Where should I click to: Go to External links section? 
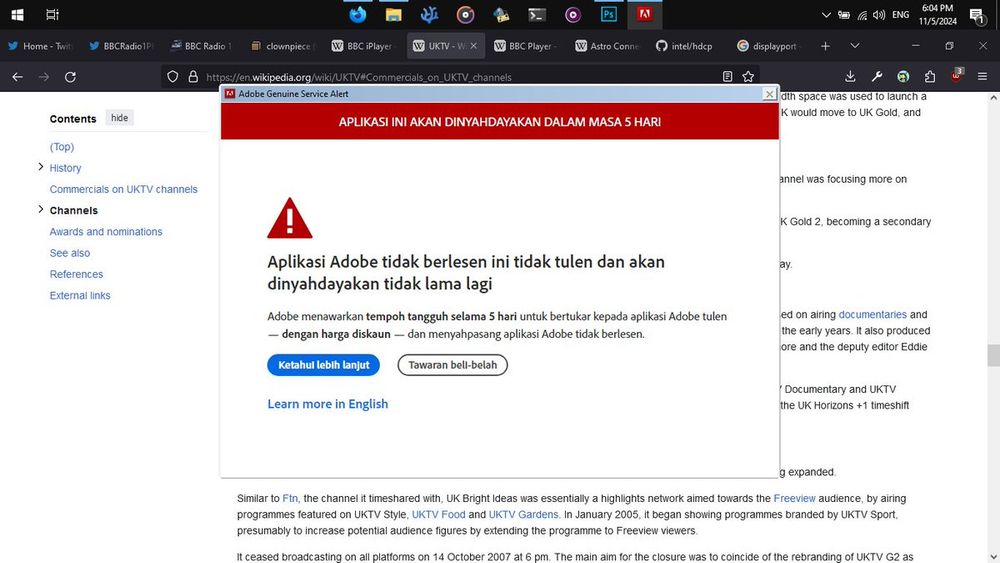80,295
